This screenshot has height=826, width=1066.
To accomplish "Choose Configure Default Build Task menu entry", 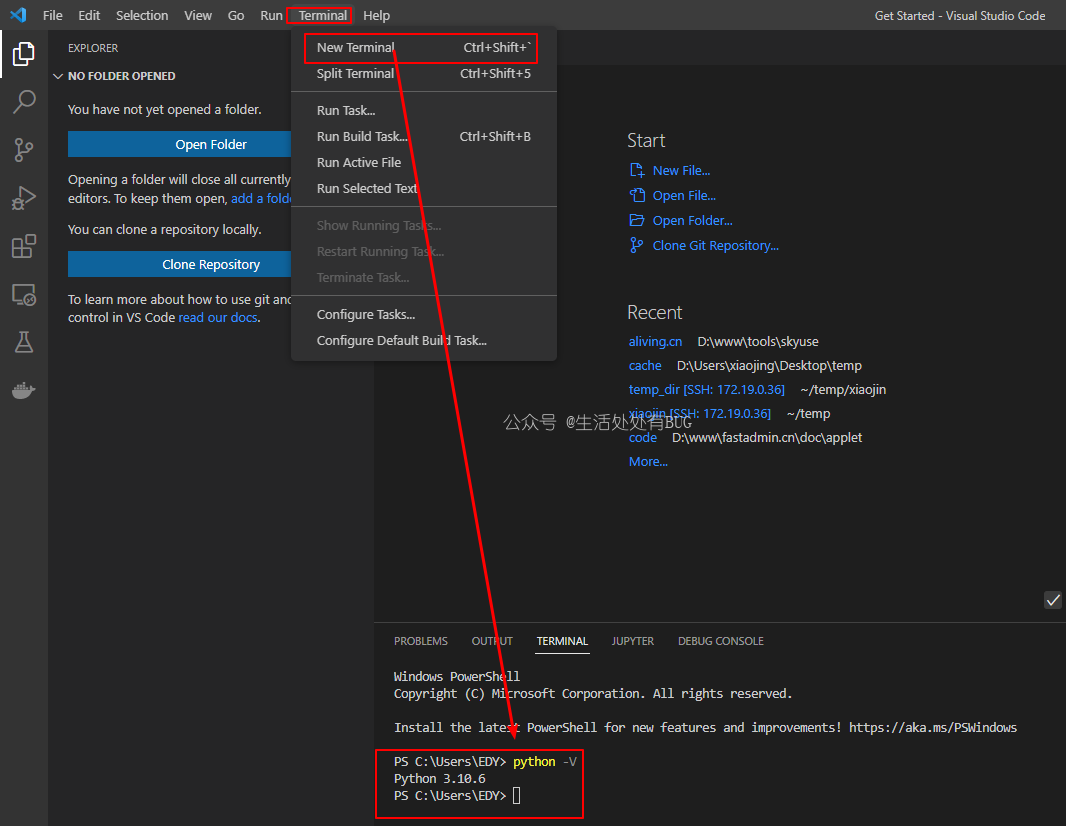I will [401, 341].
